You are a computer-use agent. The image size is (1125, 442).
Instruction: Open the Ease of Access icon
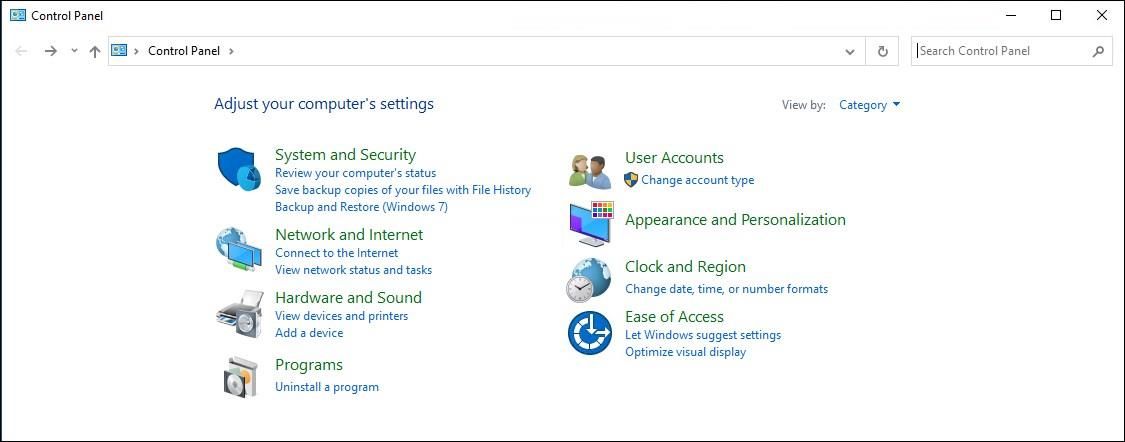pyautogui.click(x=590, y=333)
